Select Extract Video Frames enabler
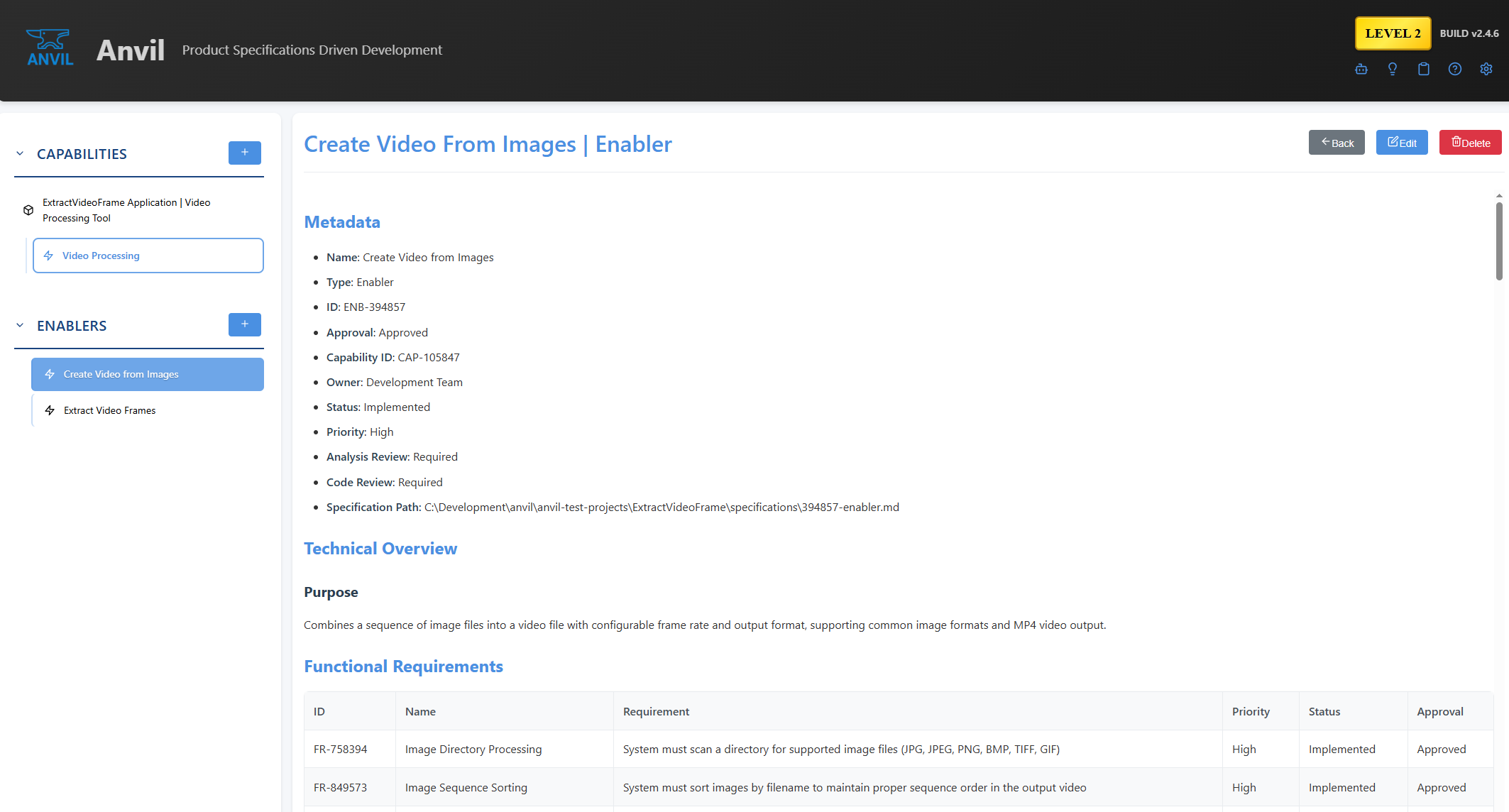 click(x=110, y=410)
